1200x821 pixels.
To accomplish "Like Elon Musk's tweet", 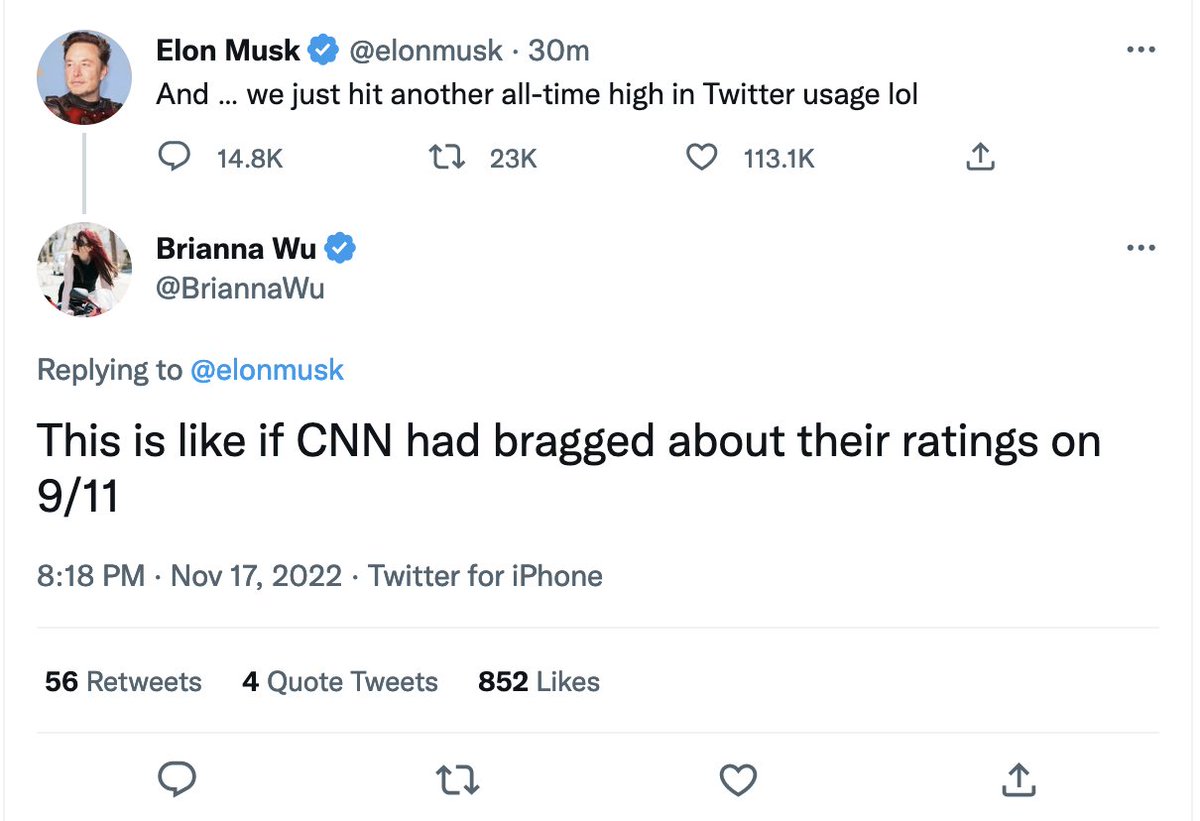I will coord(704,158).
